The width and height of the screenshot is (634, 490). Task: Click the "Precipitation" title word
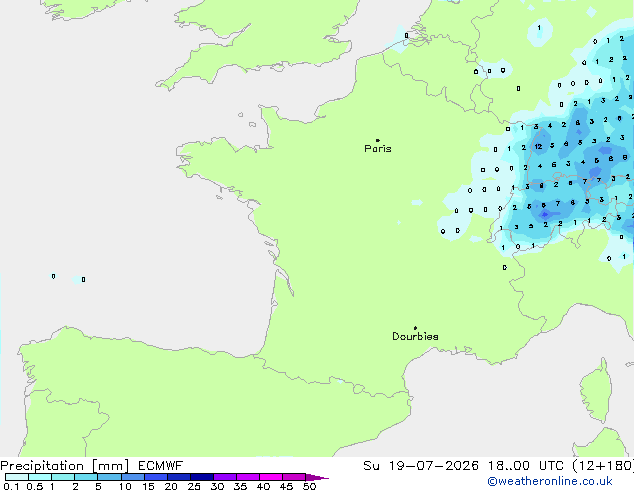coord(42,466)
